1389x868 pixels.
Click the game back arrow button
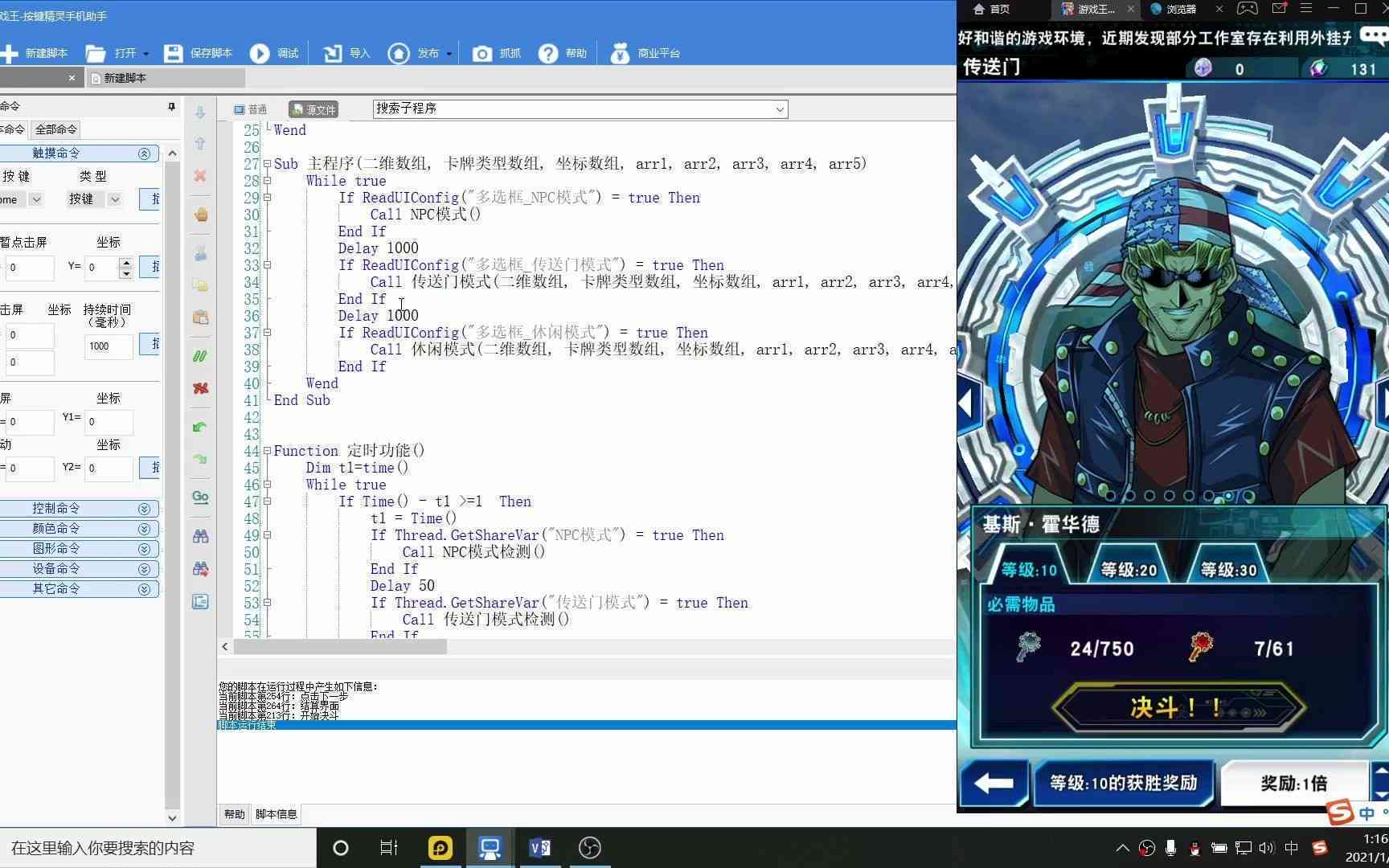pos(994,782)
